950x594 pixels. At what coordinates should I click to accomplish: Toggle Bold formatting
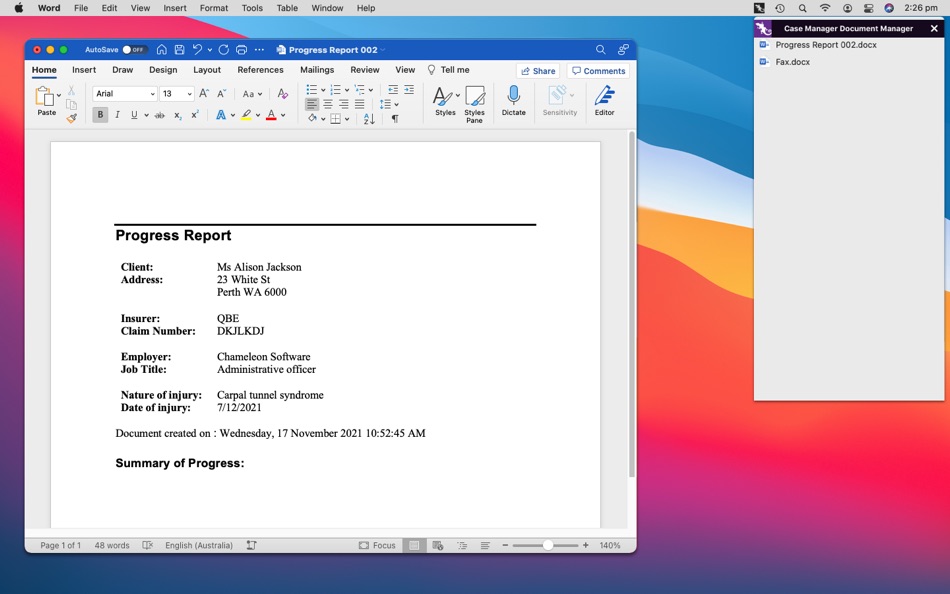(x=100, y=115)
